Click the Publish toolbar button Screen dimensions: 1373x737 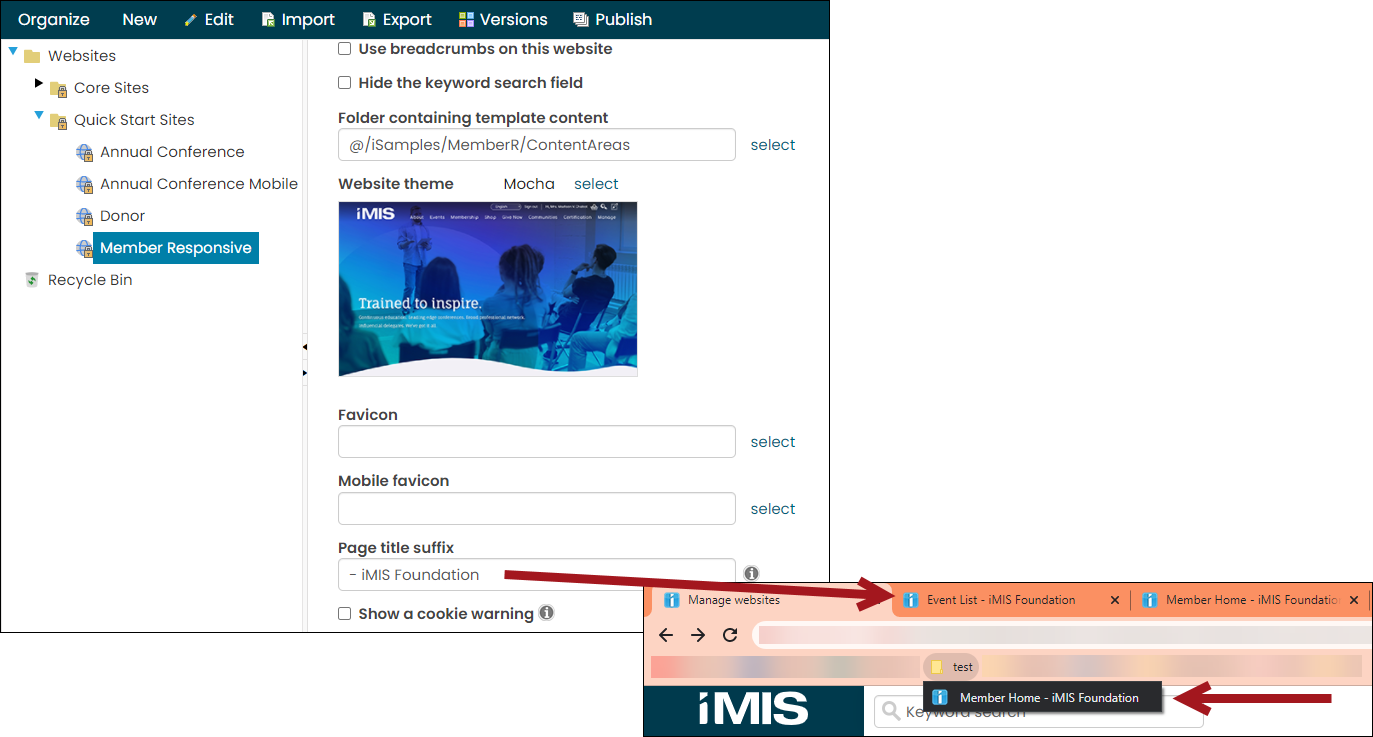click(612, 19)
